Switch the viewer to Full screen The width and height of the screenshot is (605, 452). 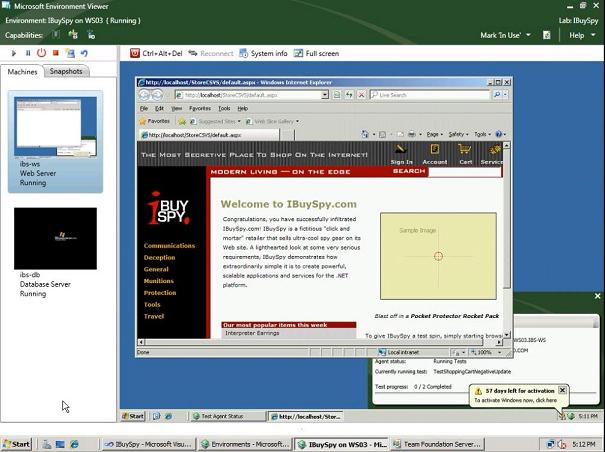(x=316, y=53)
